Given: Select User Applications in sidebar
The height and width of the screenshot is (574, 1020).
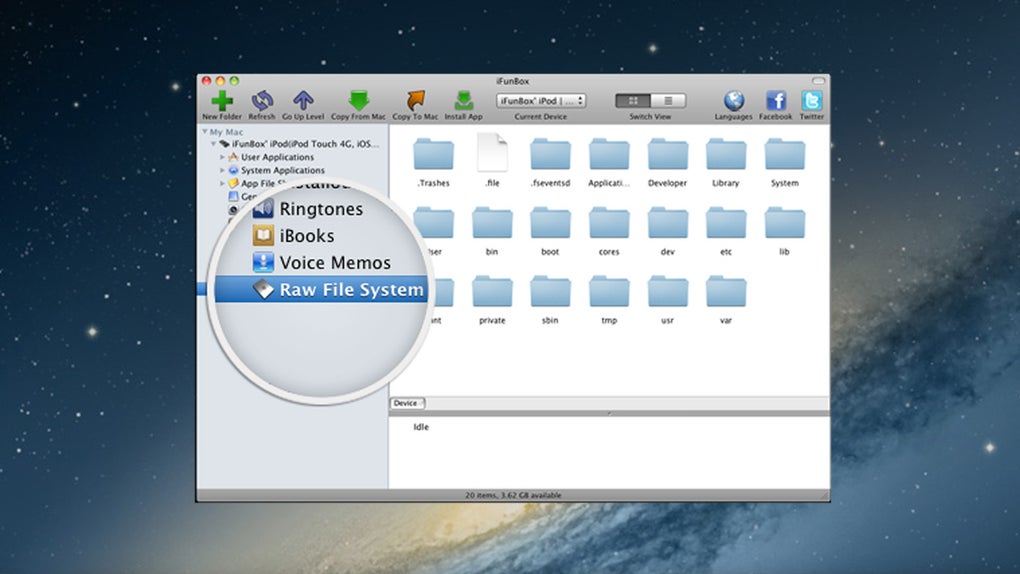Looking at the screenshot, I should pyautogui.click(x=277, y=157).
